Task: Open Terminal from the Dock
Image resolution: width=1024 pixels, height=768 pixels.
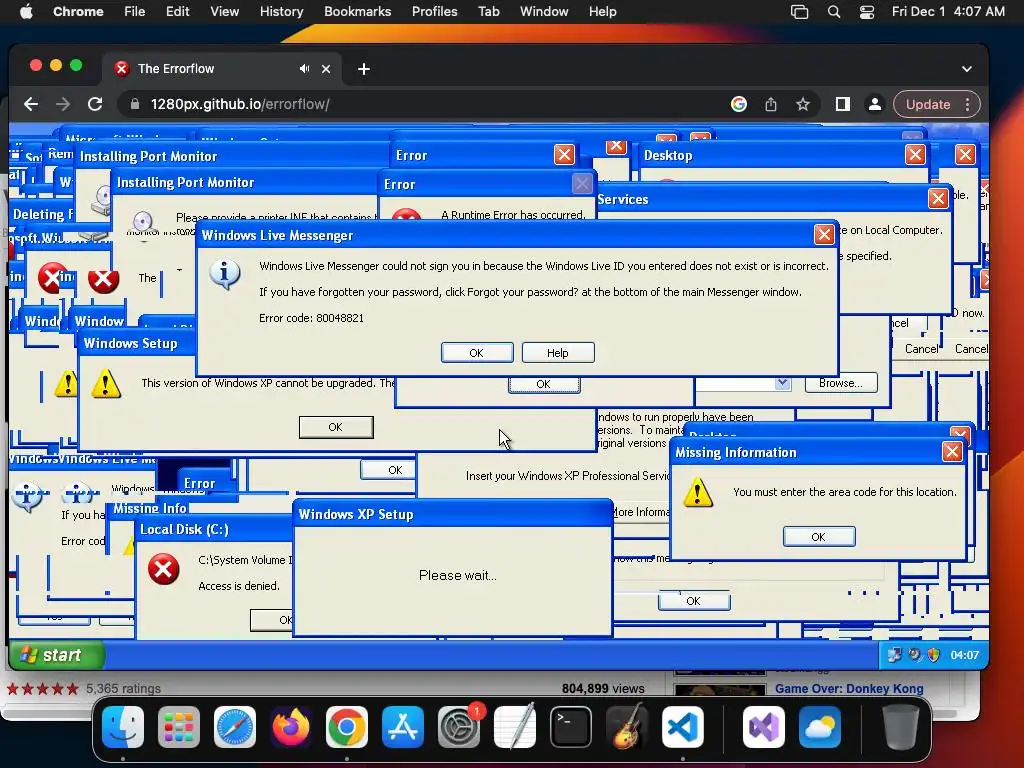Action: (571, 727)
